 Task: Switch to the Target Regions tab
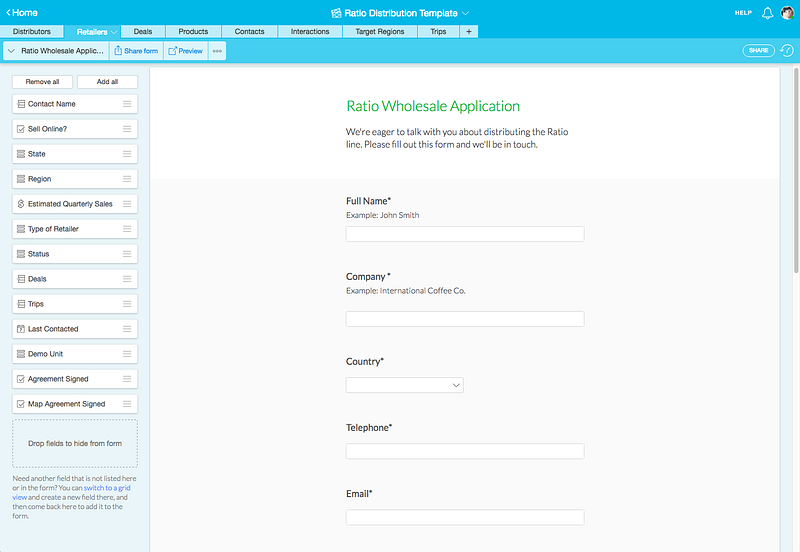pos(380,32)
